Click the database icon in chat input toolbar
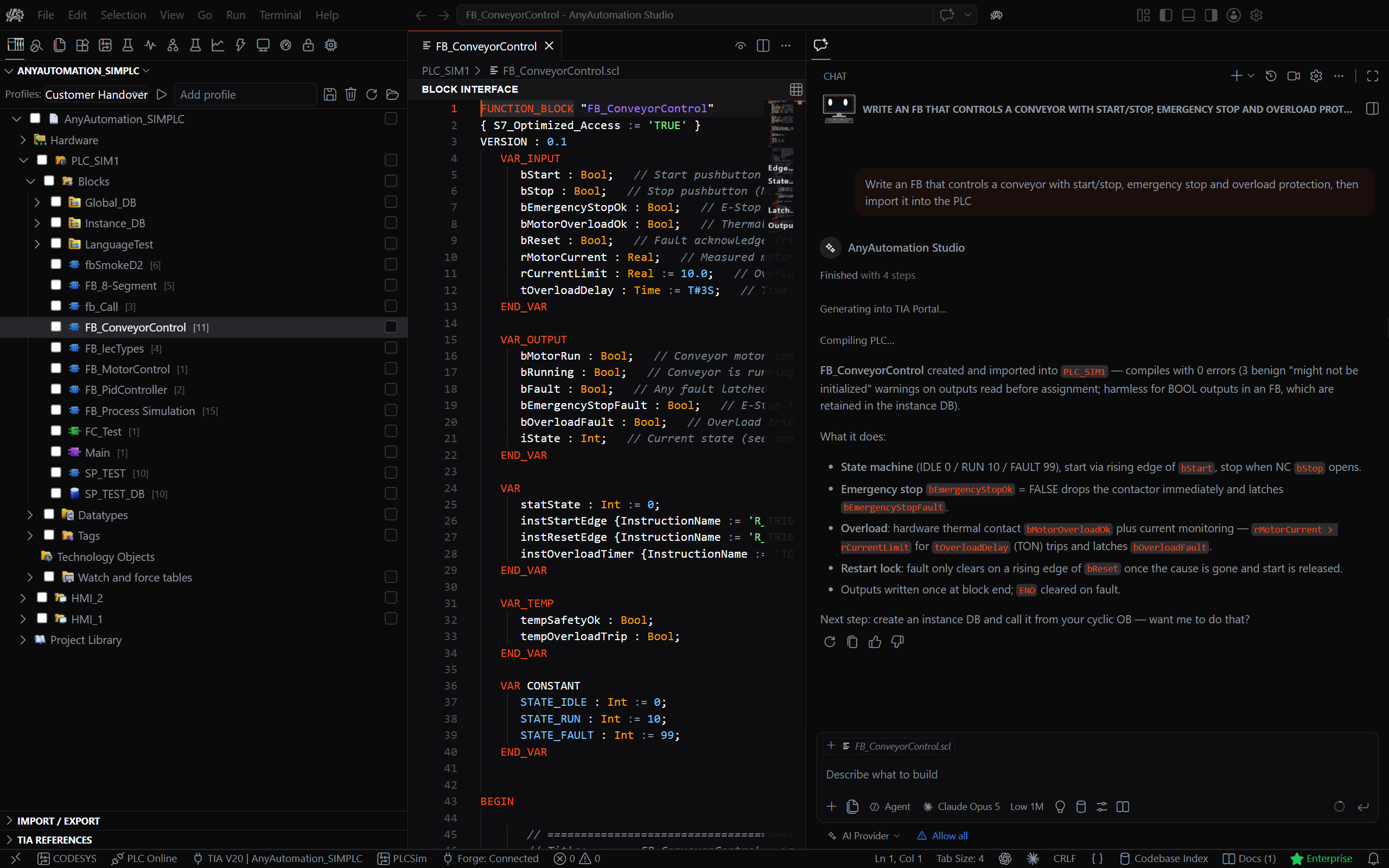Viewport: 1389px width, 868px height. (x=1081, y=807)
